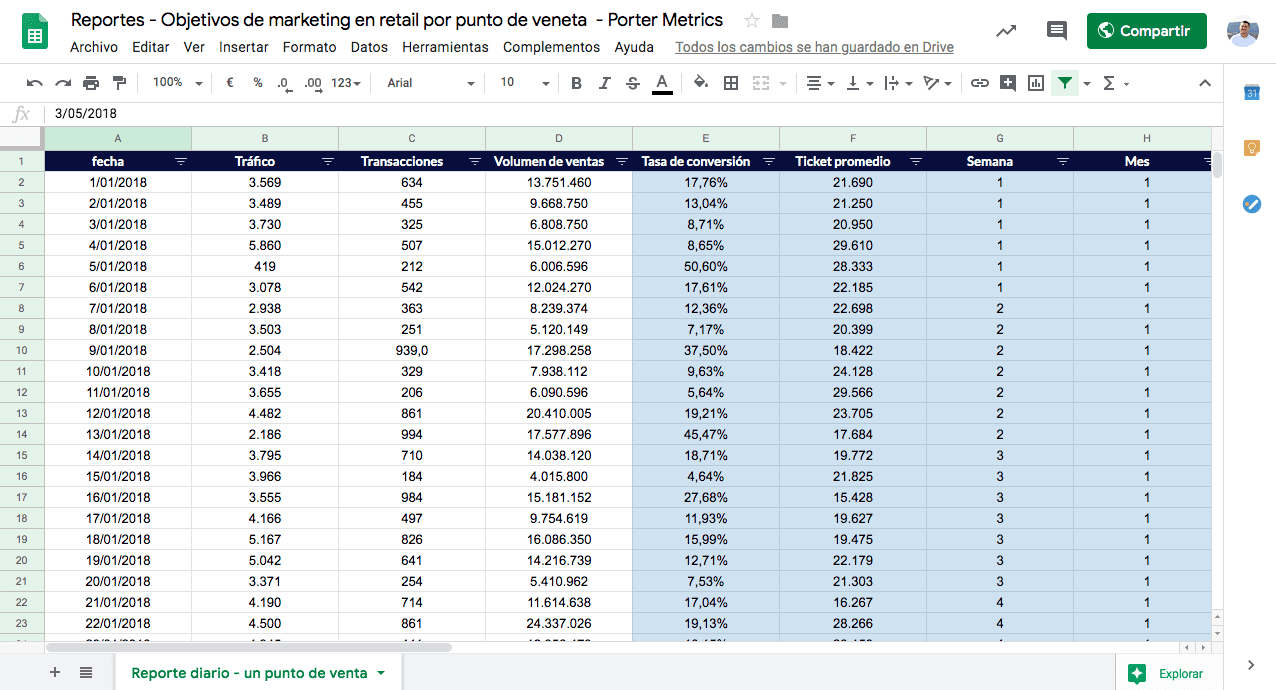Image resolution: width=1276 pixels, height=690 pixels.
Task: Insert chart using the chart icon
Action: [x=1036, y=83]
